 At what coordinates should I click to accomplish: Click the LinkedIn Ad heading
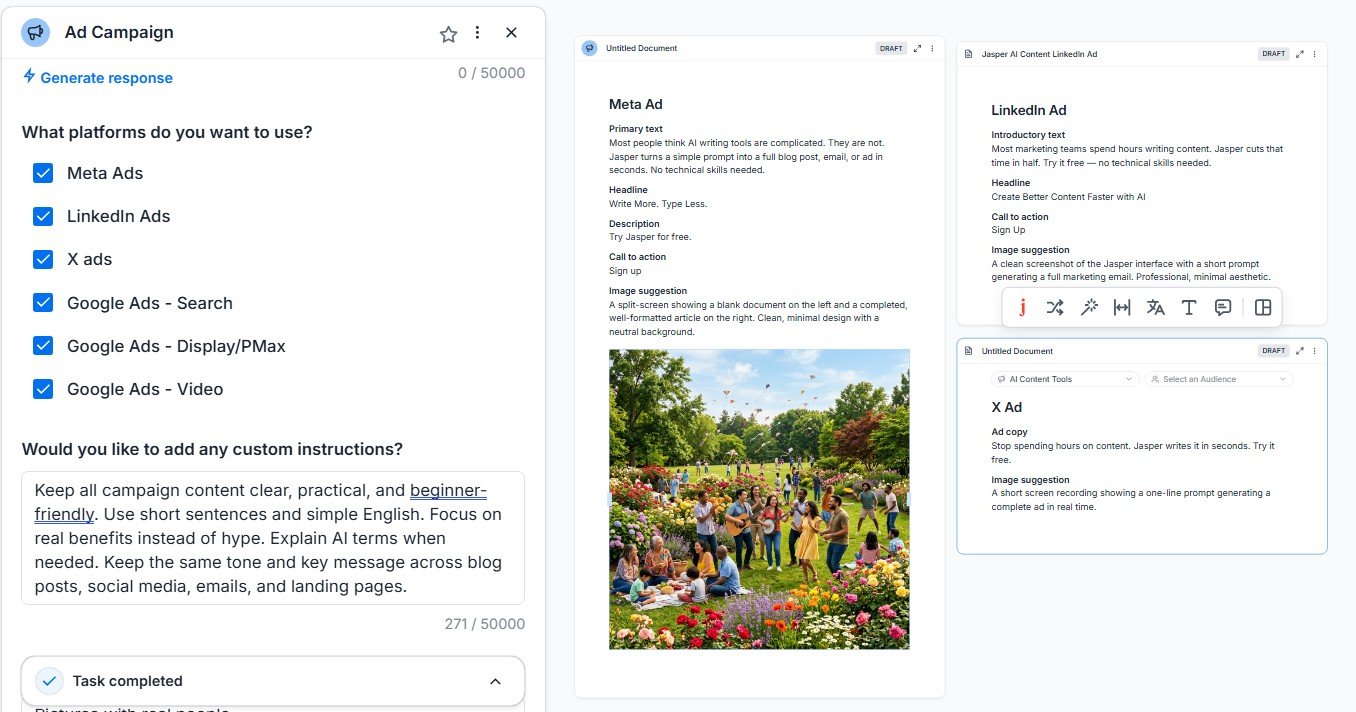1029,110
